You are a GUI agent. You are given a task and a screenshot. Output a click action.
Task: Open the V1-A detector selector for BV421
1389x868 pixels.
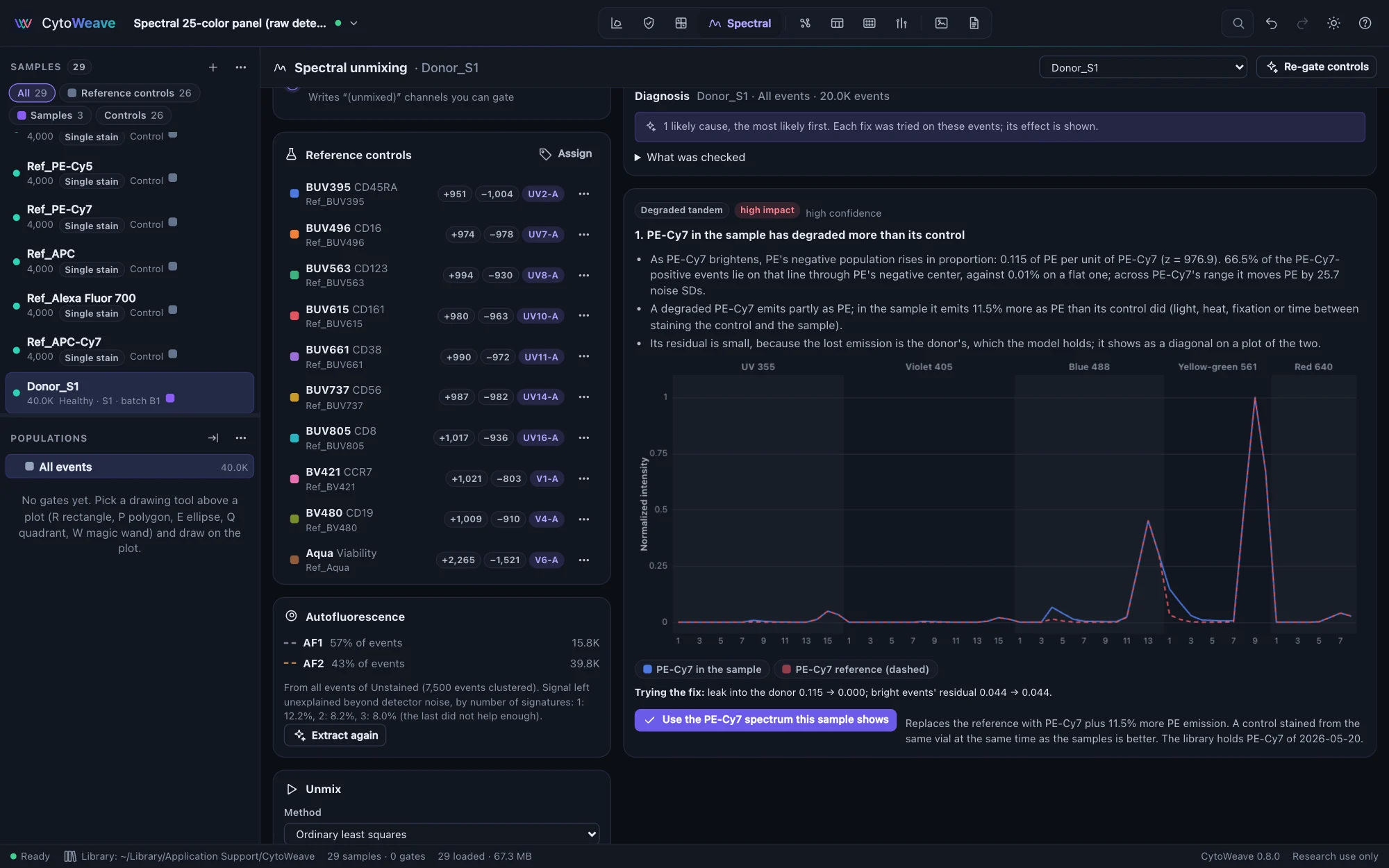point(547,478)
